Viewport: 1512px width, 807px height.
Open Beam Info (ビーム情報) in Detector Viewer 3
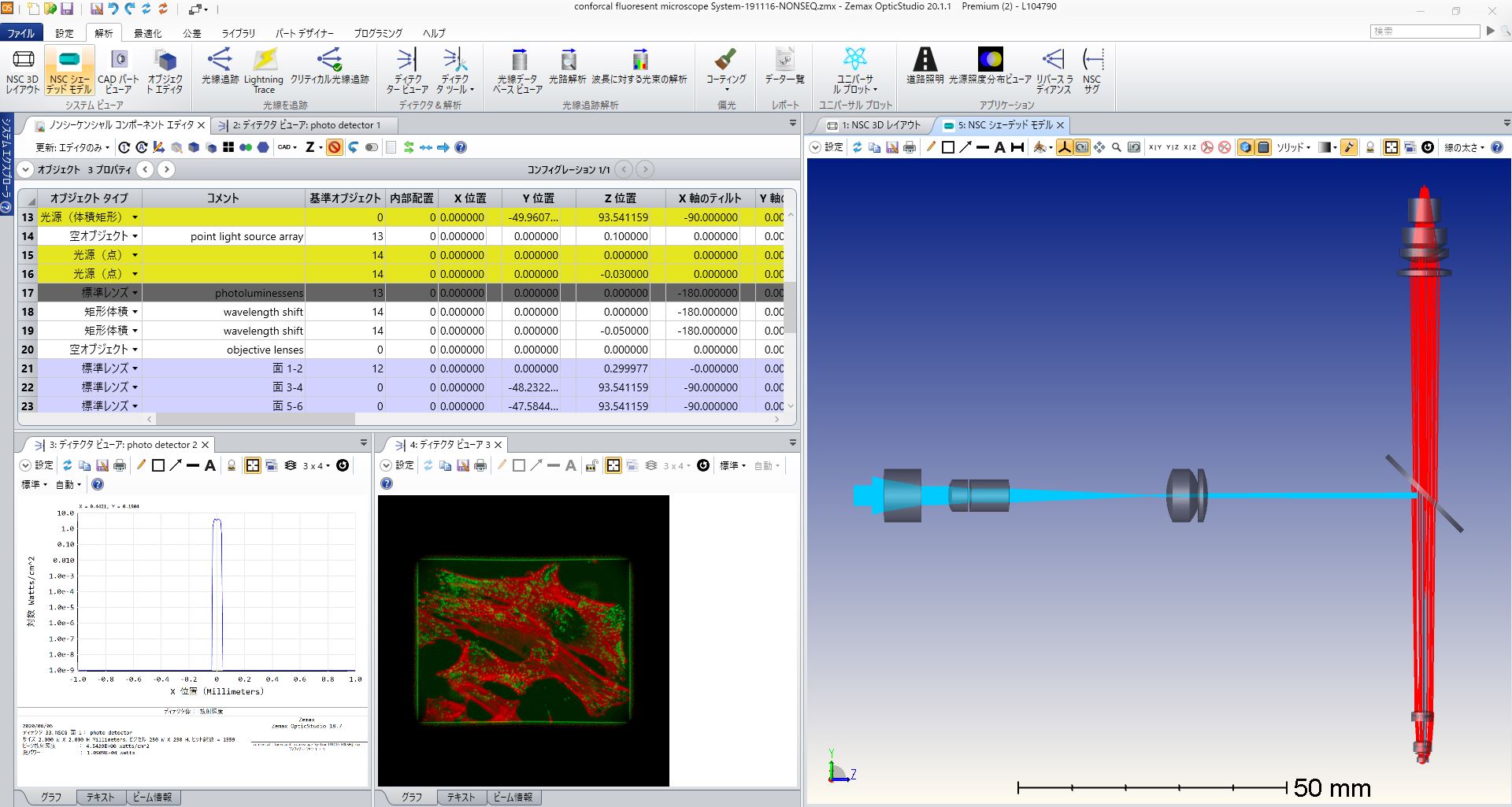(x=513, y=798)
